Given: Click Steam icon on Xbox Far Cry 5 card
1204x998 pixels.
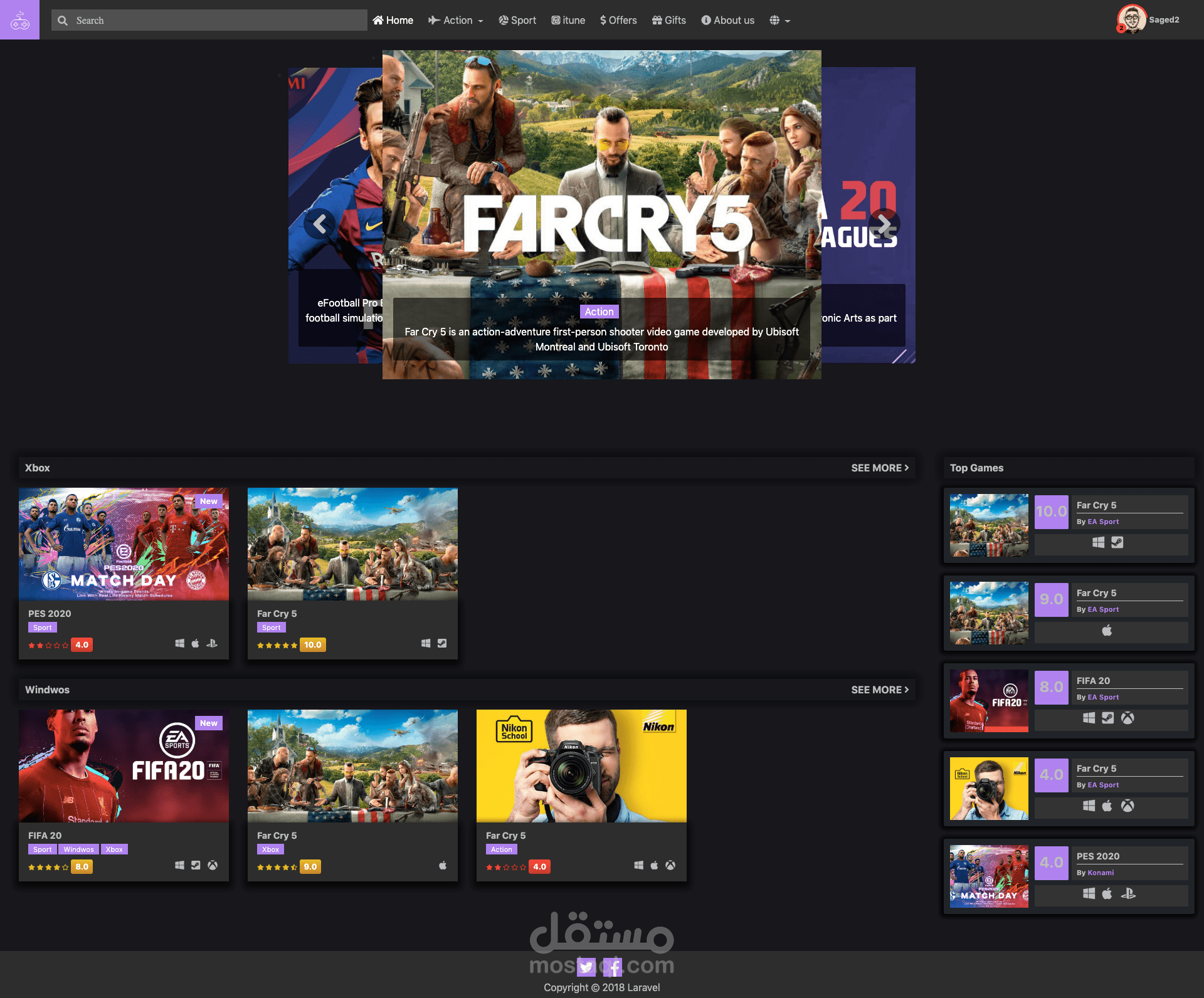Looking at the screenshot, I should (442, 643).
